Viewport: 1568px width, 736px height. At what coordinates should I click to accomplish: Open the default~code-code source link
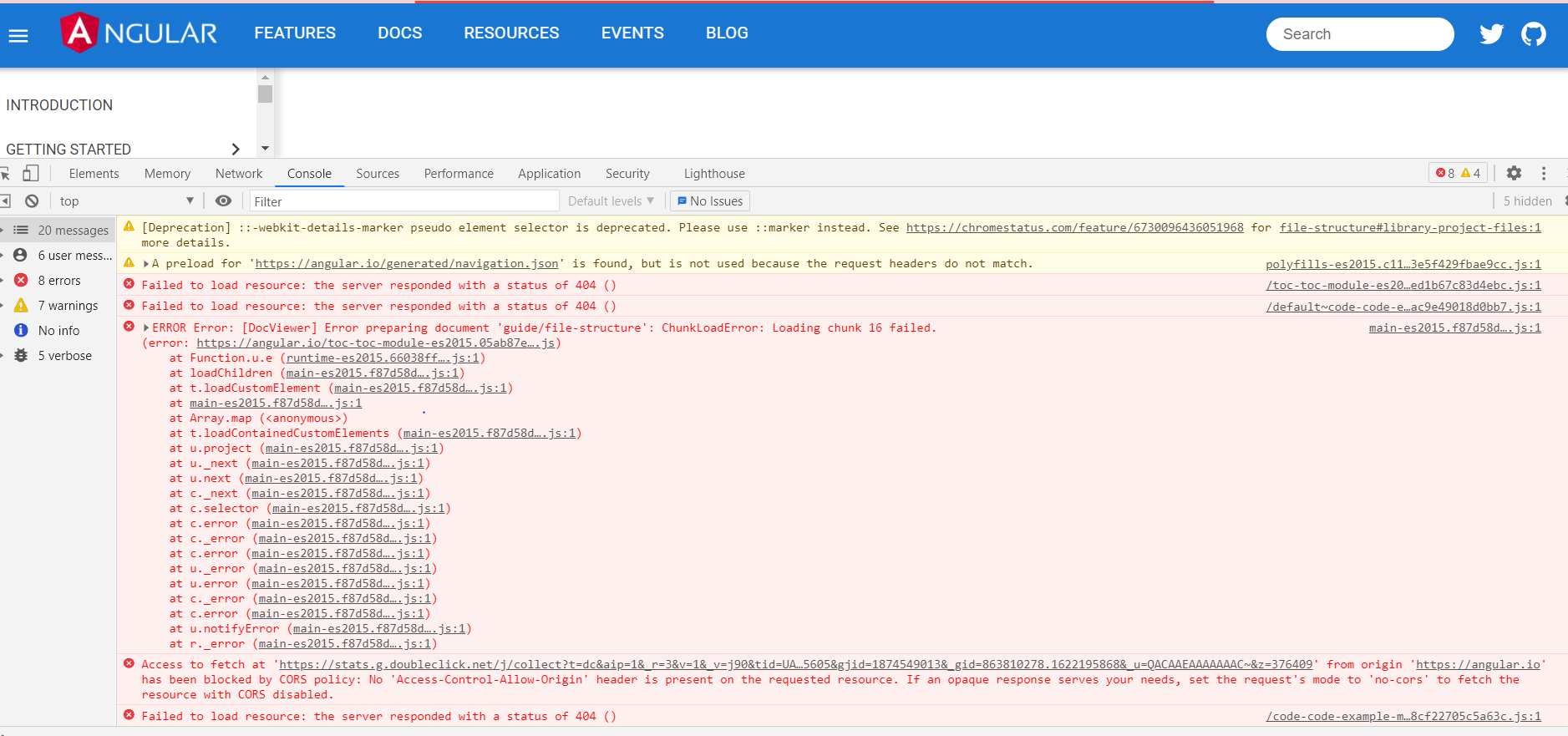1403,307
